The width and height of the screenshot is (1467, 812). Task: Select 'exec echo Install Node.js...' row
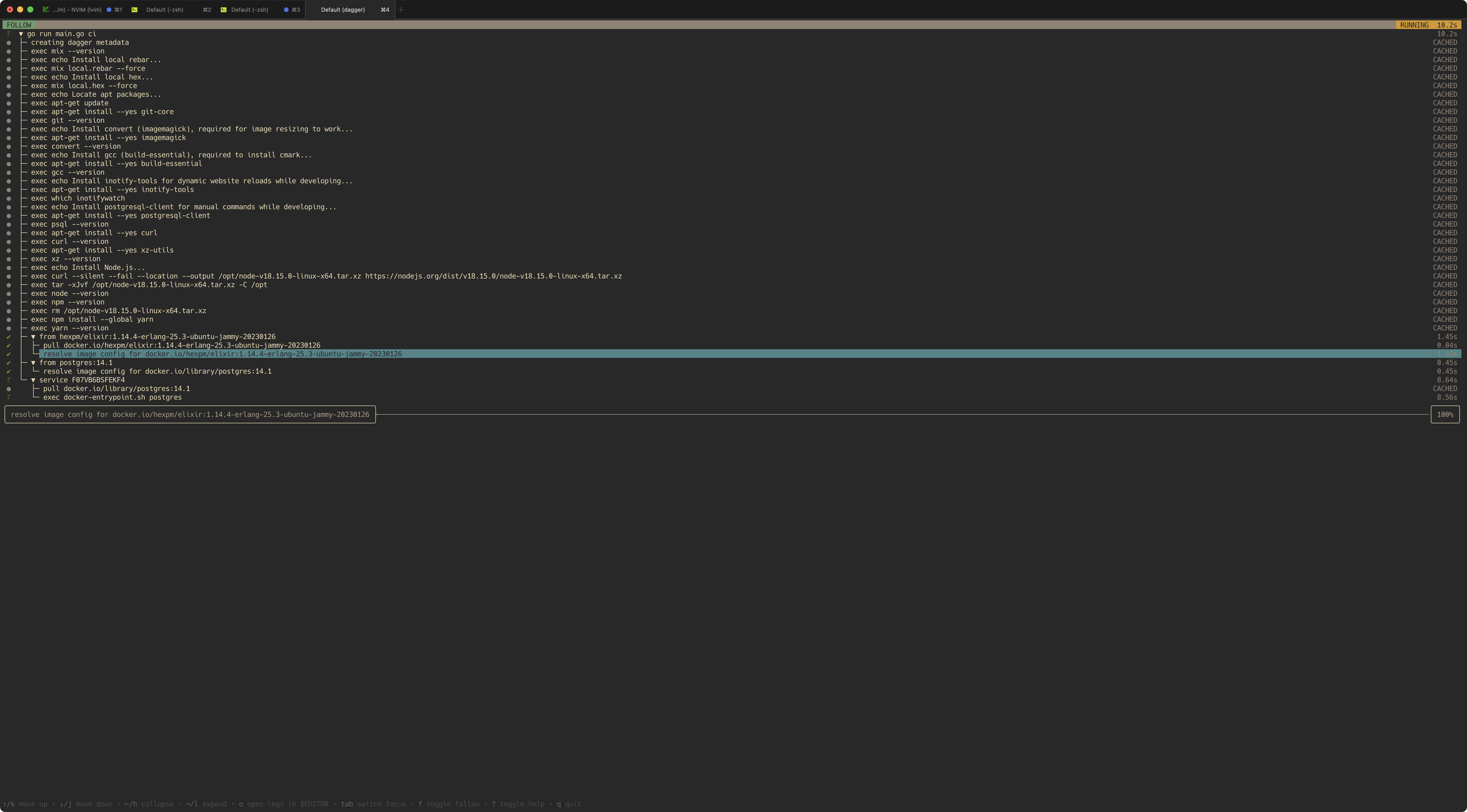[732, 268]
